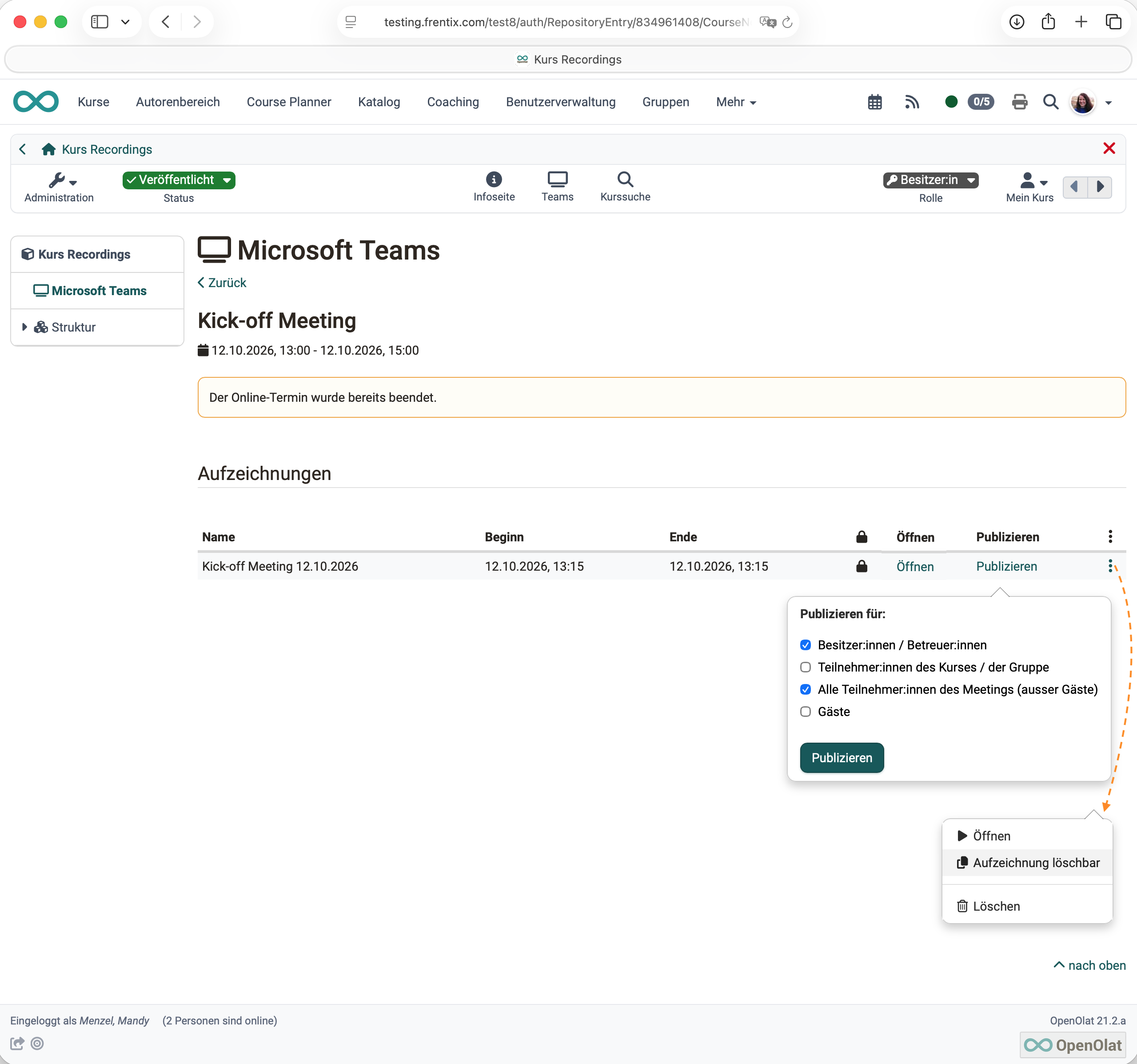The height and width of the screenshot is (1064, 1137).
Task: Click the green online status indicator
Action: coord(951,102)
